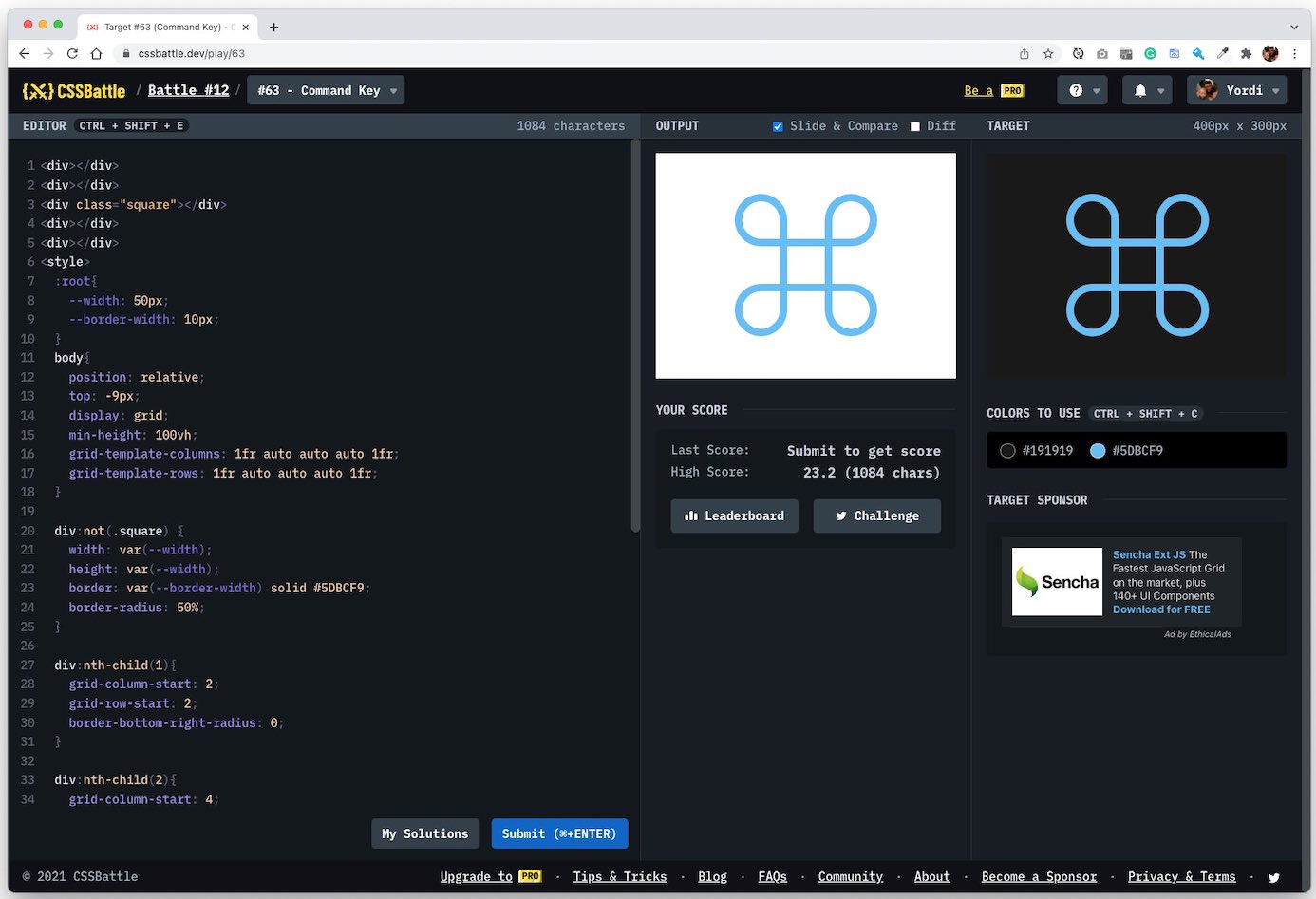Submit the solution

click(x=559, y=833)
